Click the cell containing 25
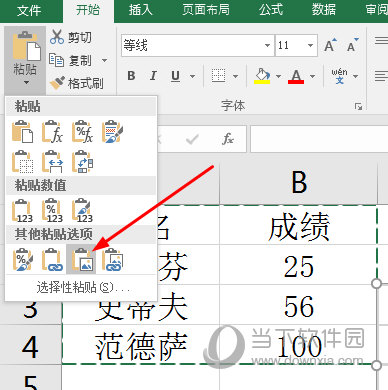This screenshot has width=388, height=390. [299, 265]
